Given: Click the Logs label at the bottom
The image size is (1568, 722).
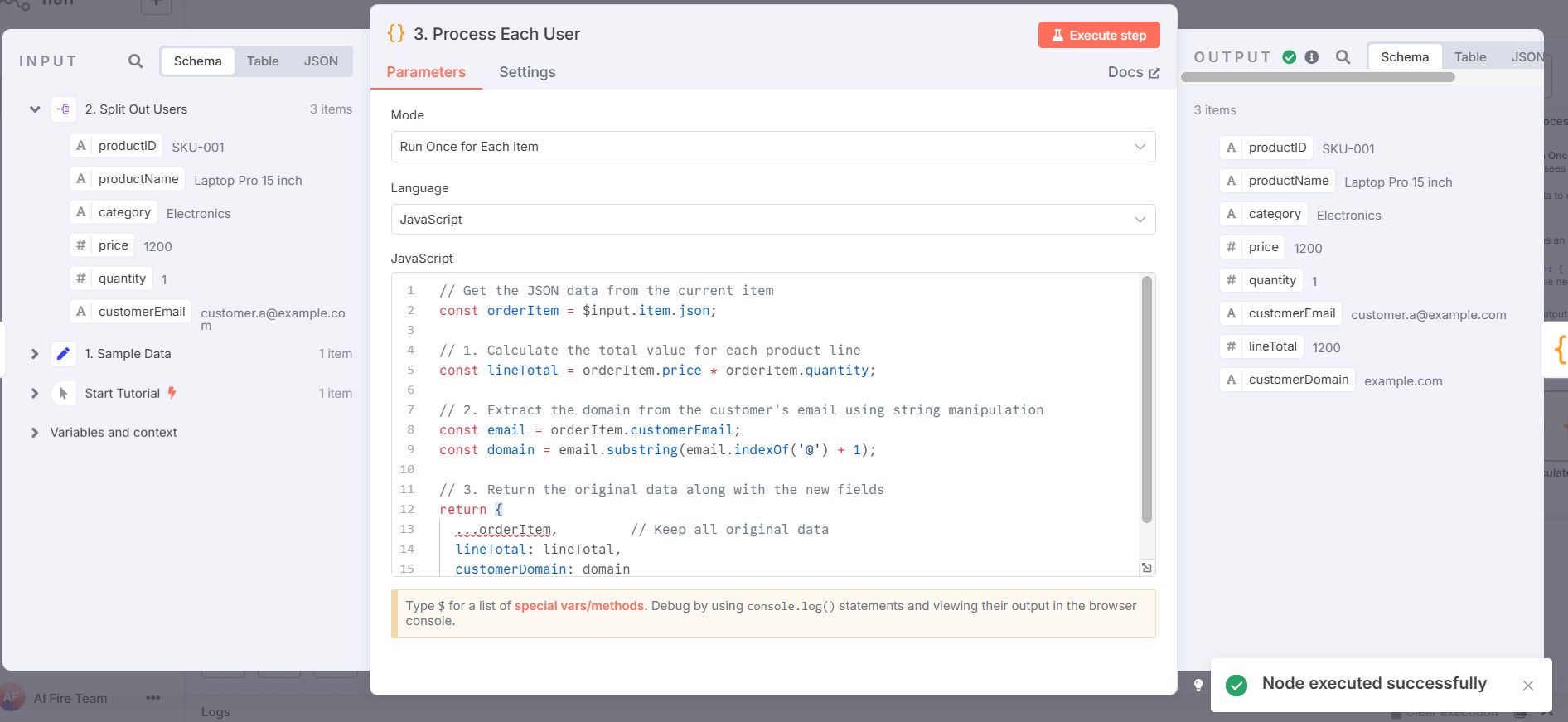Looking at the screenshot, I should pyautogui.click(x=215, y=711).
